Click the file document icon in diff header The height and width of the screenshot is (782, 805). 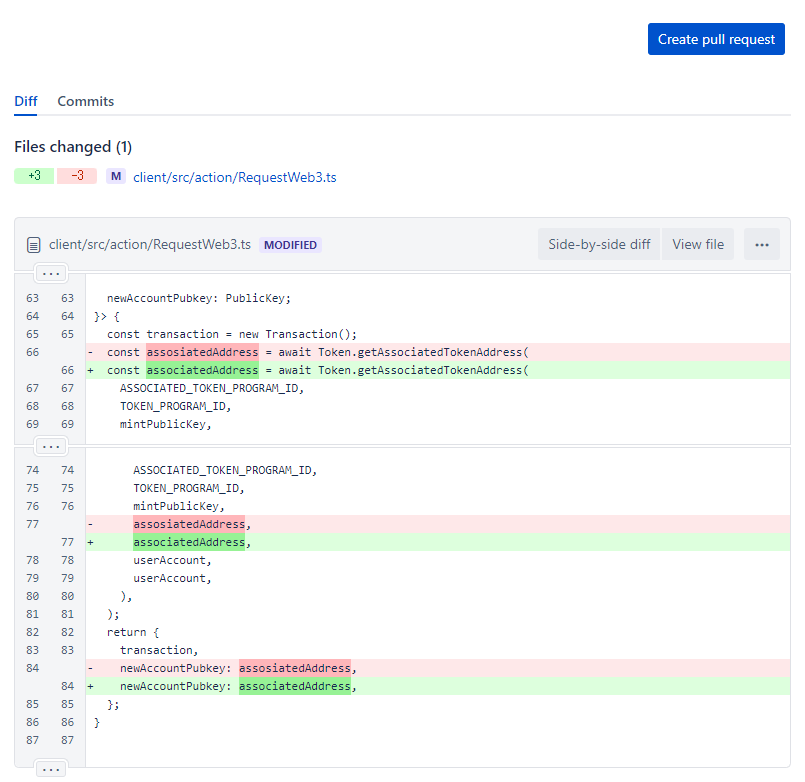(33, 245)
